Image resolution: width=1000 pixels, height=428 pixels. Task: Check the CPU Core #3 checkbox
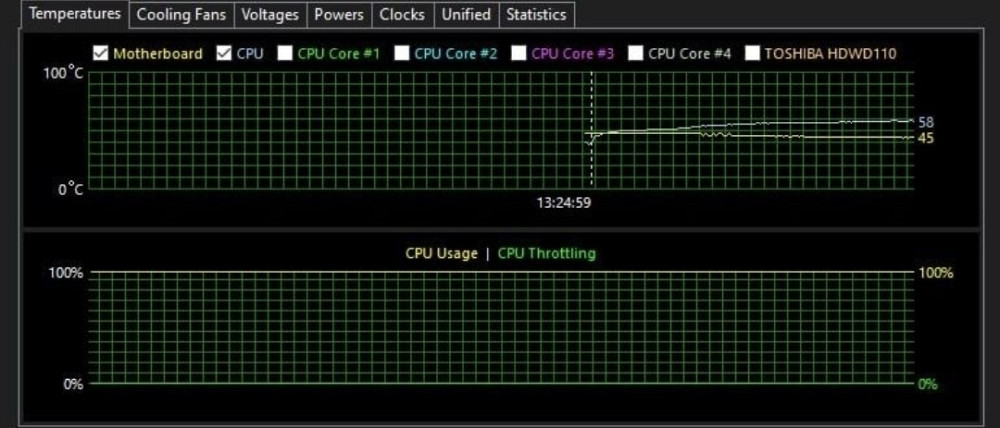(x=519, y=53)
